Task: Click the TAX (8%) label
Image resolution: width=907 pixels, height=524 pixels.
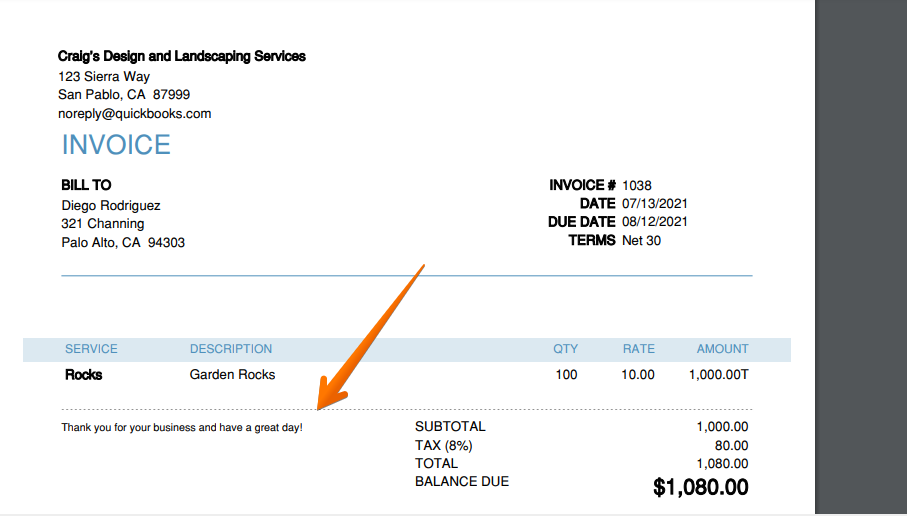Action: tap(444, 445)
